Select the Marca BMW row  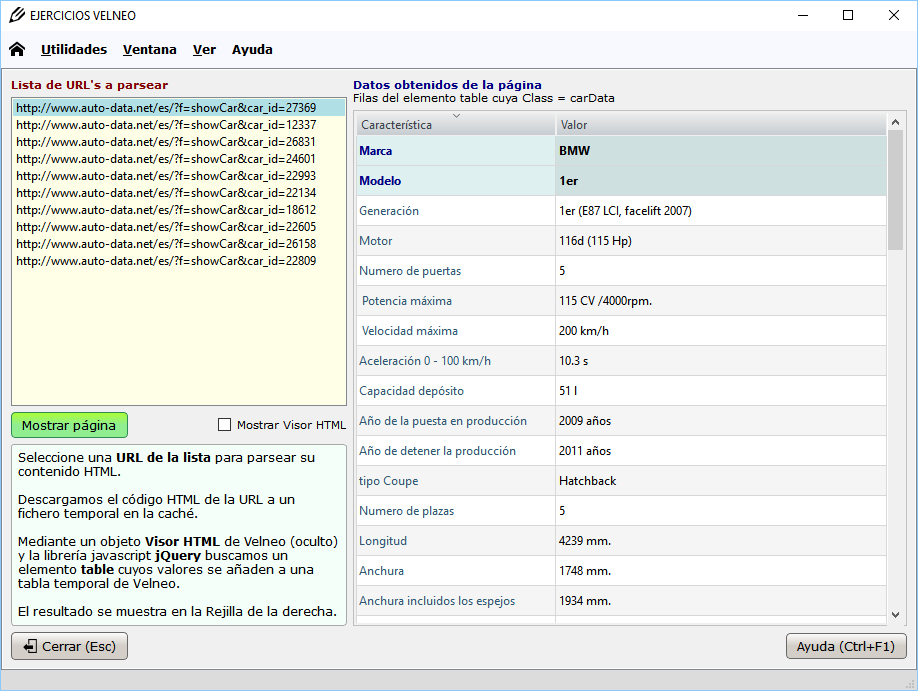(620, 151)
